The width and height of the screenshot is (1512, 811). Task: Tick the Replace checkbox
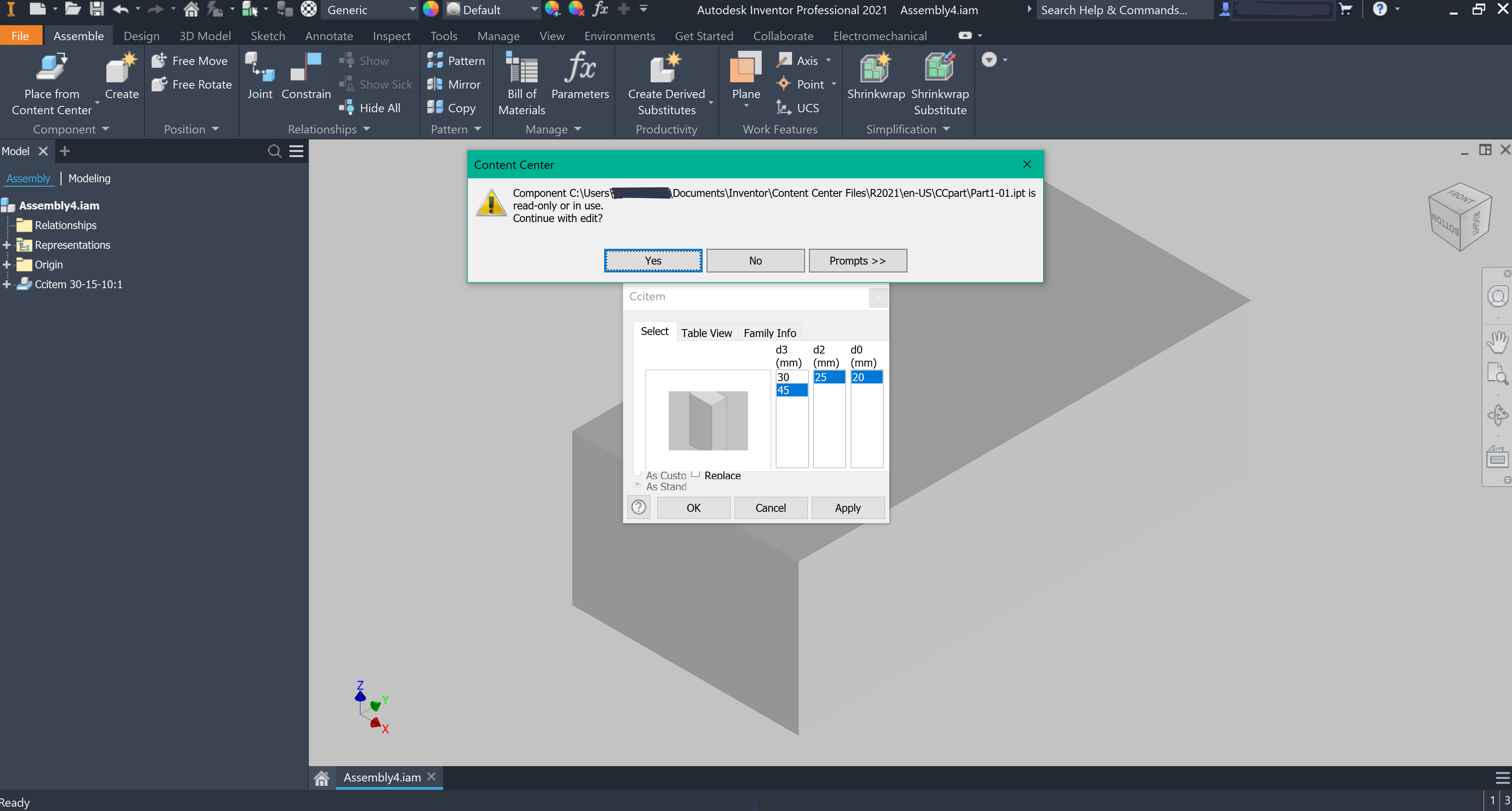696,474
